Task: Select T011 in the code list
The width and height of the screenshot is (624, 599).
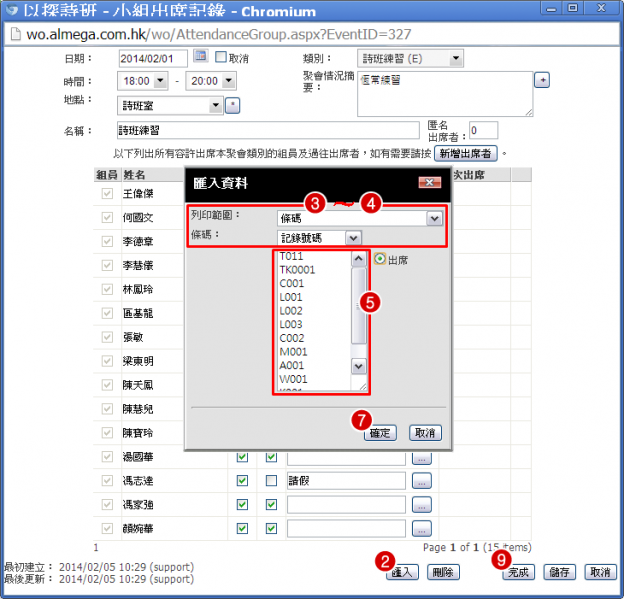Action: pyautogui.click(x=291, y=256)
